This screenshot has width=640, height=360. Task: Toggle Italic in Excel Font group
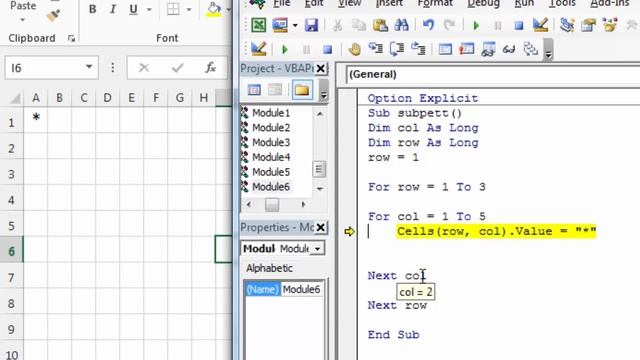pyautogui.click(x=113, y=9)
